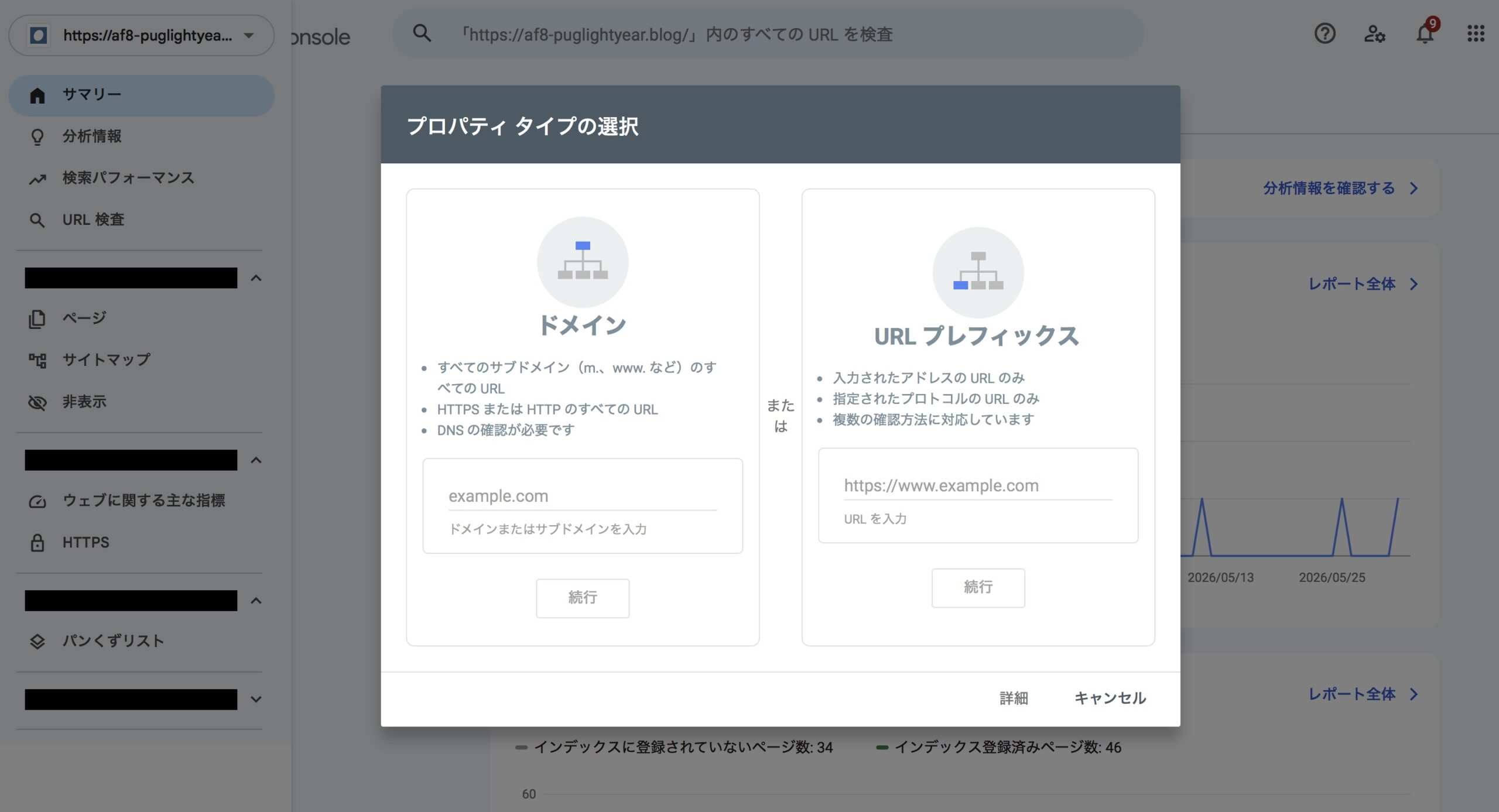
Task: Click the speedometer icon beside ウェブに関する主な指標
Action: click(37, 502)
